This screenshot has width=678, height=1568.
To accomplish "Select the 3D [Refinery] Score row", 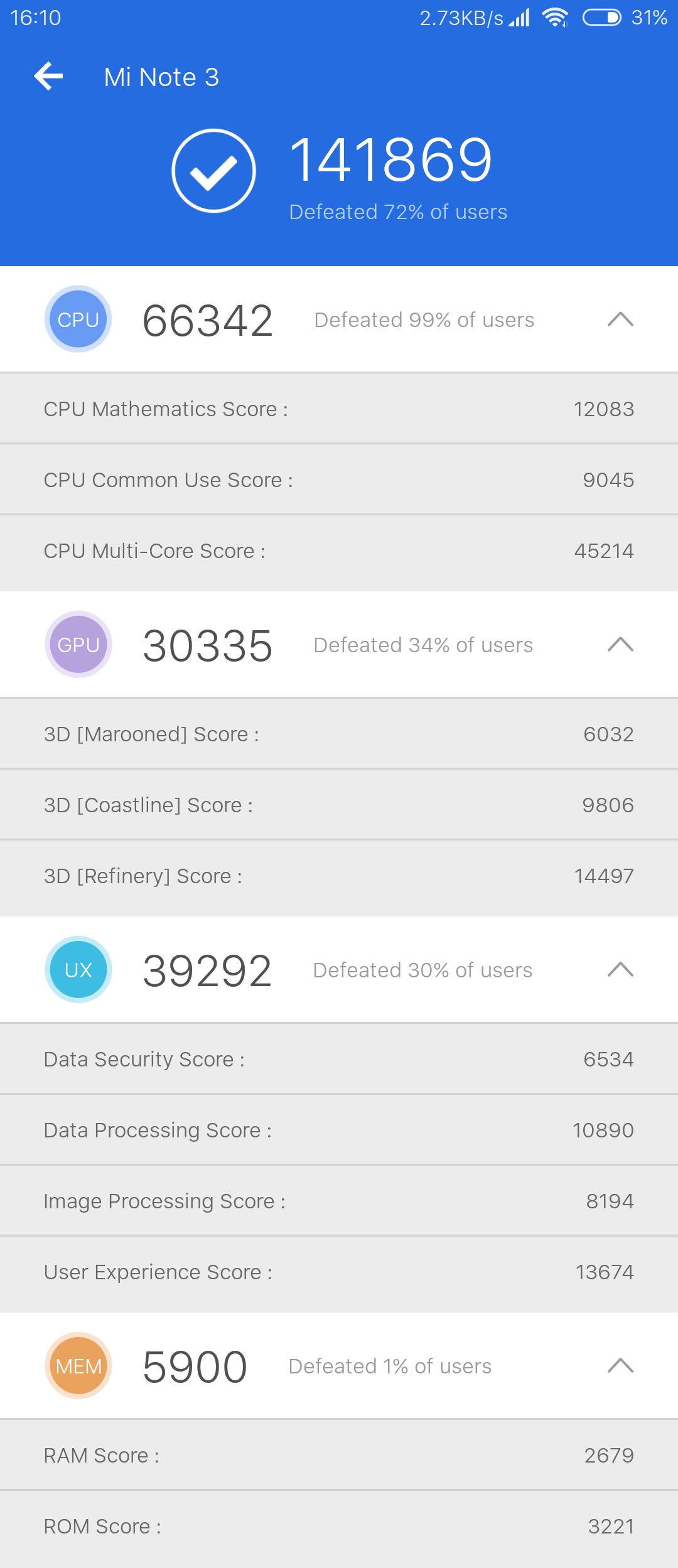I will (x=339, y=876).
